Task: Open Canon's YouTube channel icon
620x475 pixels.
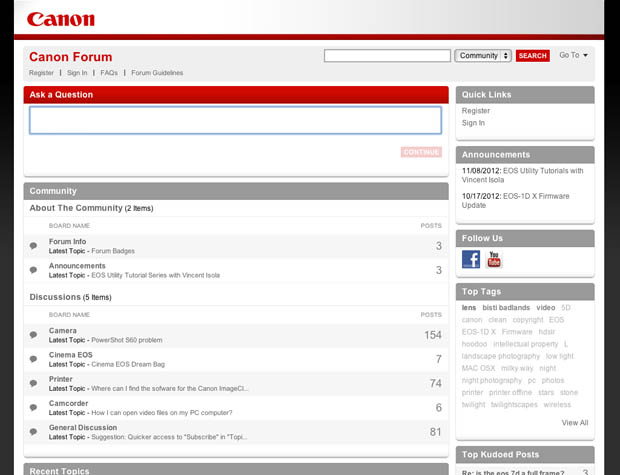Action: pyautogui.click(x=494, y=259)
